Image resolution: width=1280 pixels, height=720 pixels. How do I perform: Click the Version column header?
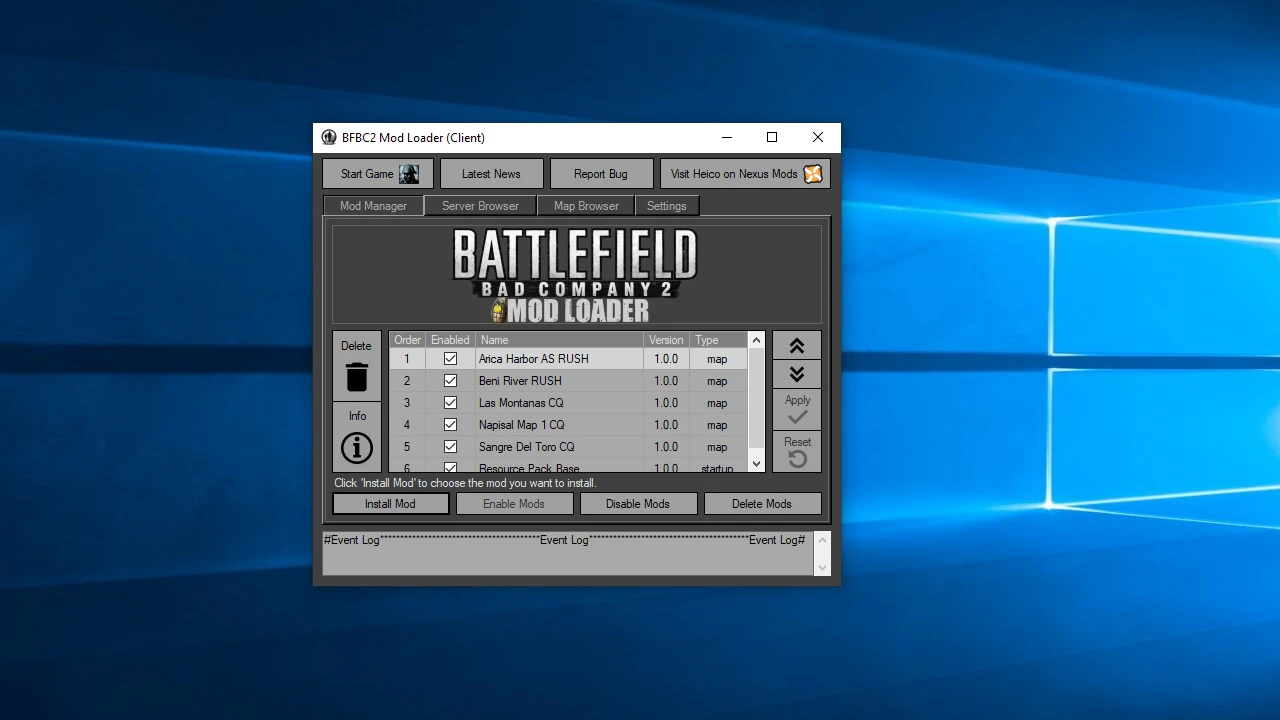[x=666, y=340]
